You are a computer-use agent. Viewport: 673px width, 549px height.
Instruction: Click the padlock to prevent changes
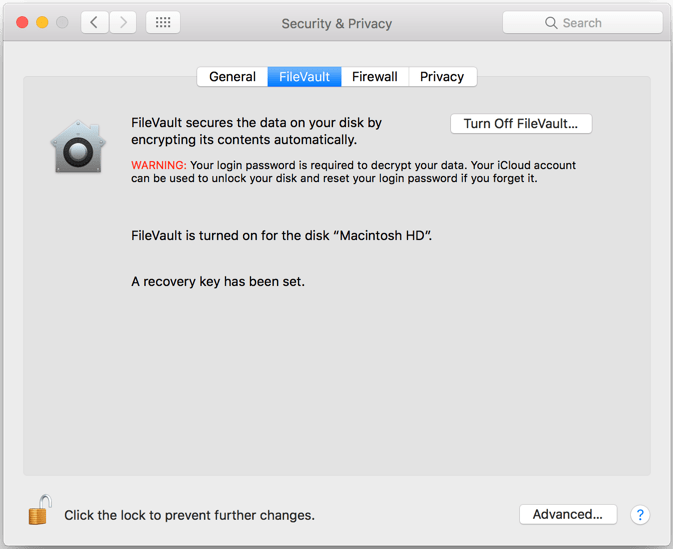[40, 510]
